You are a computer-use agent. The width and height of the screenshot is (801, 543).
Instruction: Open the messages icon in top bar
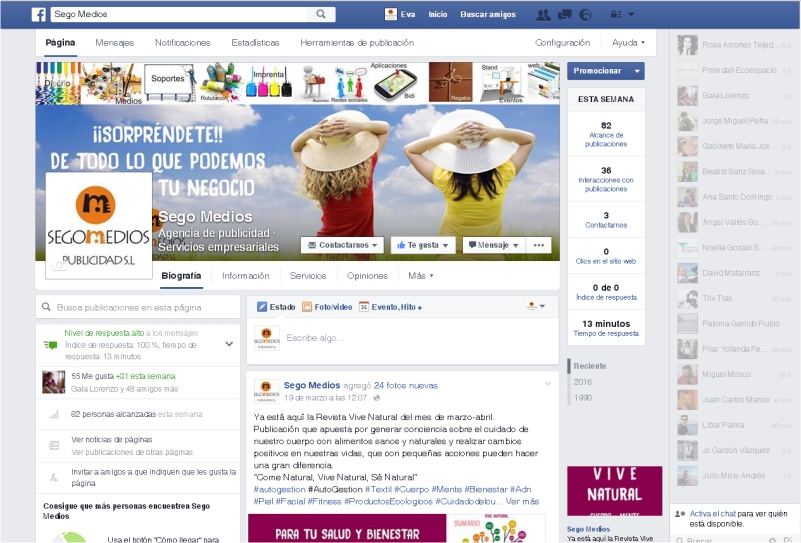pyautogui.click(x=564, y=15)
